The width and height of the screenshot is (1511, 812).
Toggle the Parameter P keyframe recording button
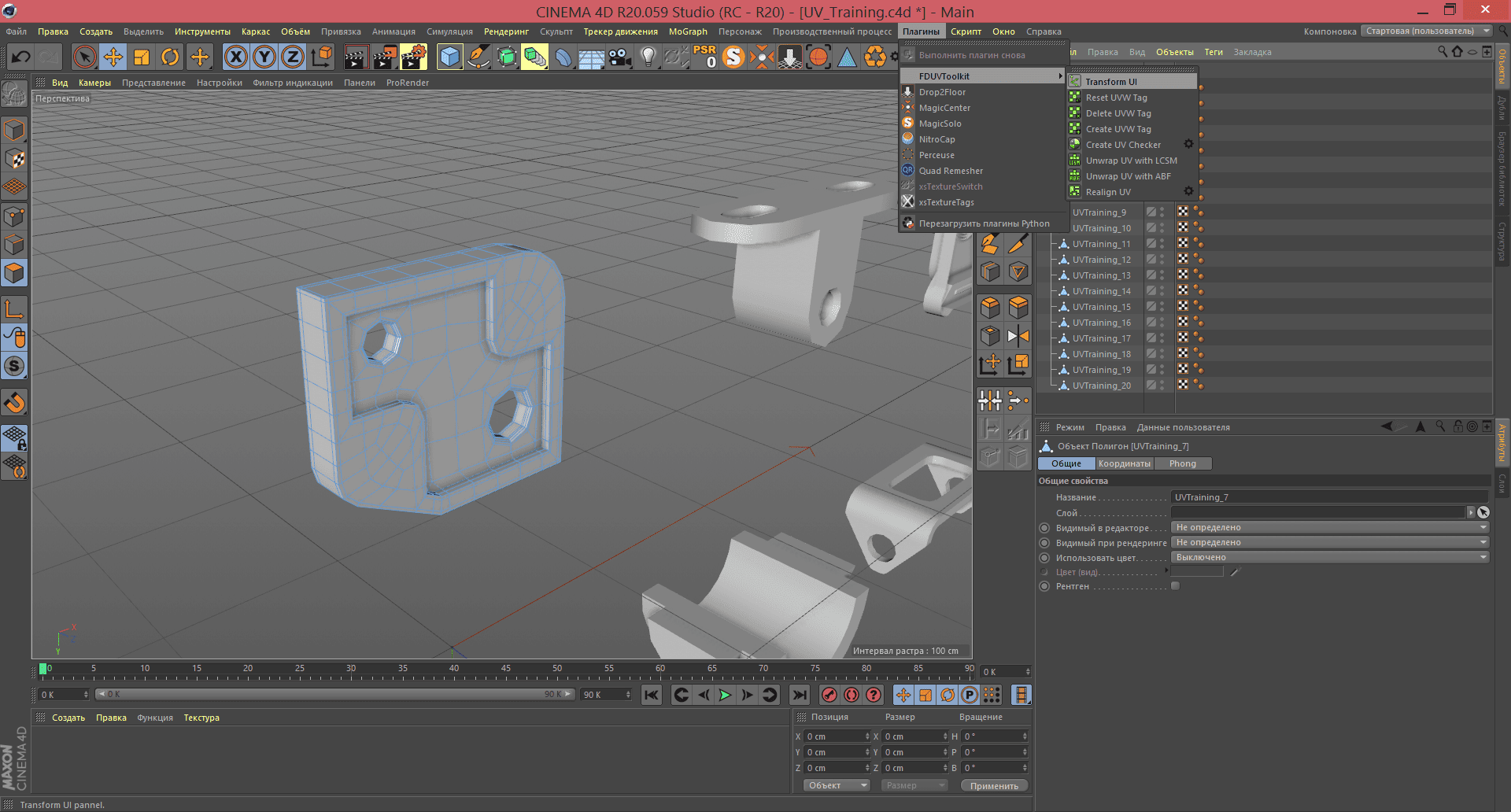[x=970, y=695]
